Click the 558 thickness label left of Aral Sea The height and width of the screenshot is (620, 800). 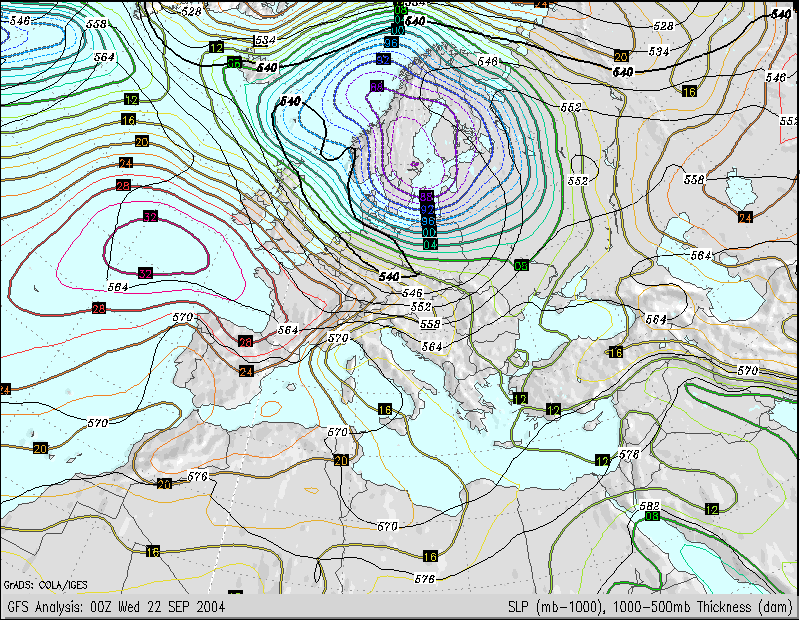696,179
